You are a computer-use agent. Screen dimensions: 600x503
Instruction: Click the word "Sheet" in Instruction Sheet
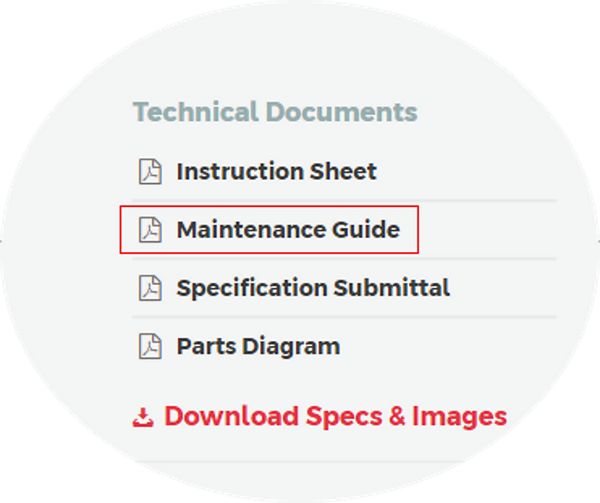pyautogui.click(x=343, y=171)
